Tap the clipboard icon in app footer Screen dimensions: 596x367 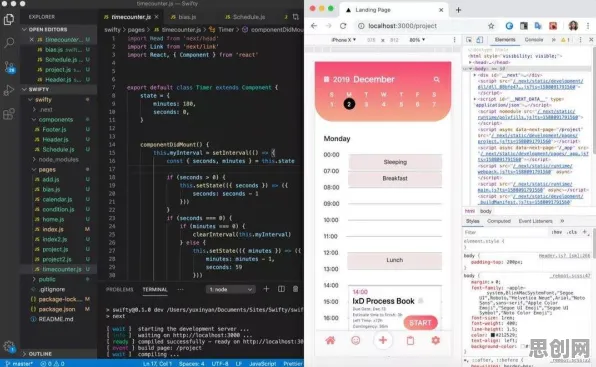410,340
